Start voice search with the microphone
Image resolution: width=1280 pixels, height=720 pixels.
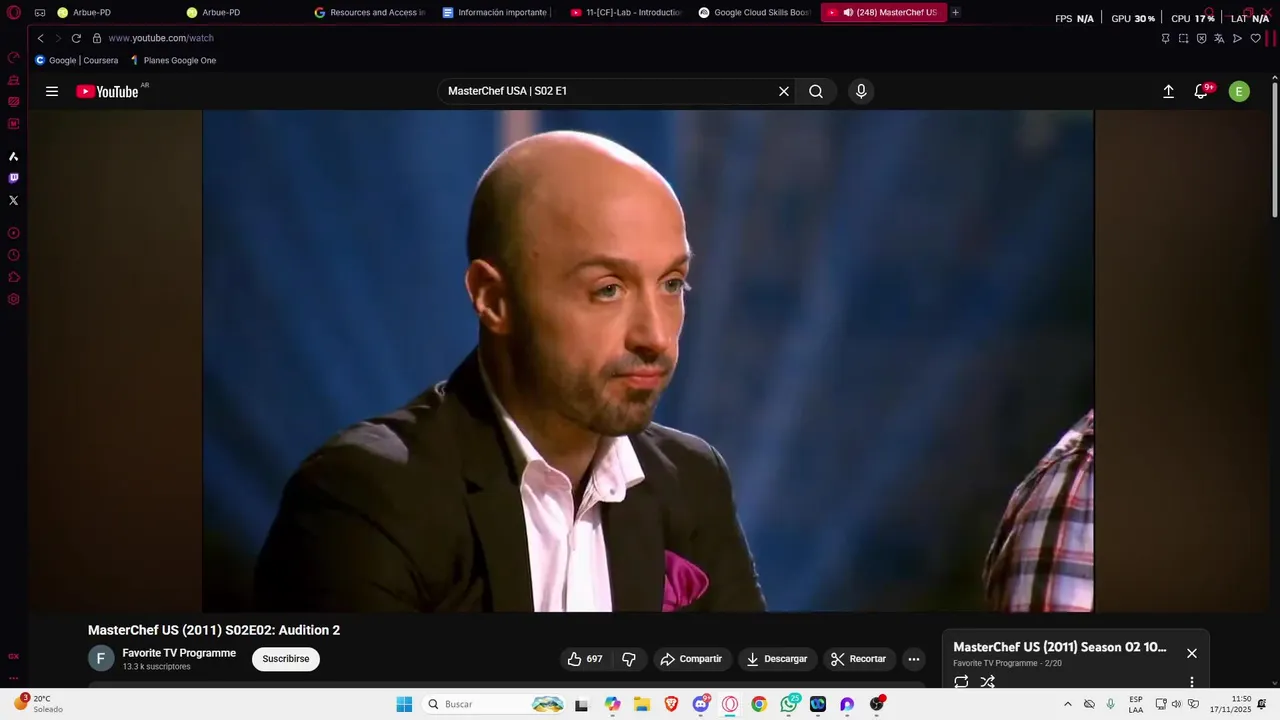click(861, 91)
